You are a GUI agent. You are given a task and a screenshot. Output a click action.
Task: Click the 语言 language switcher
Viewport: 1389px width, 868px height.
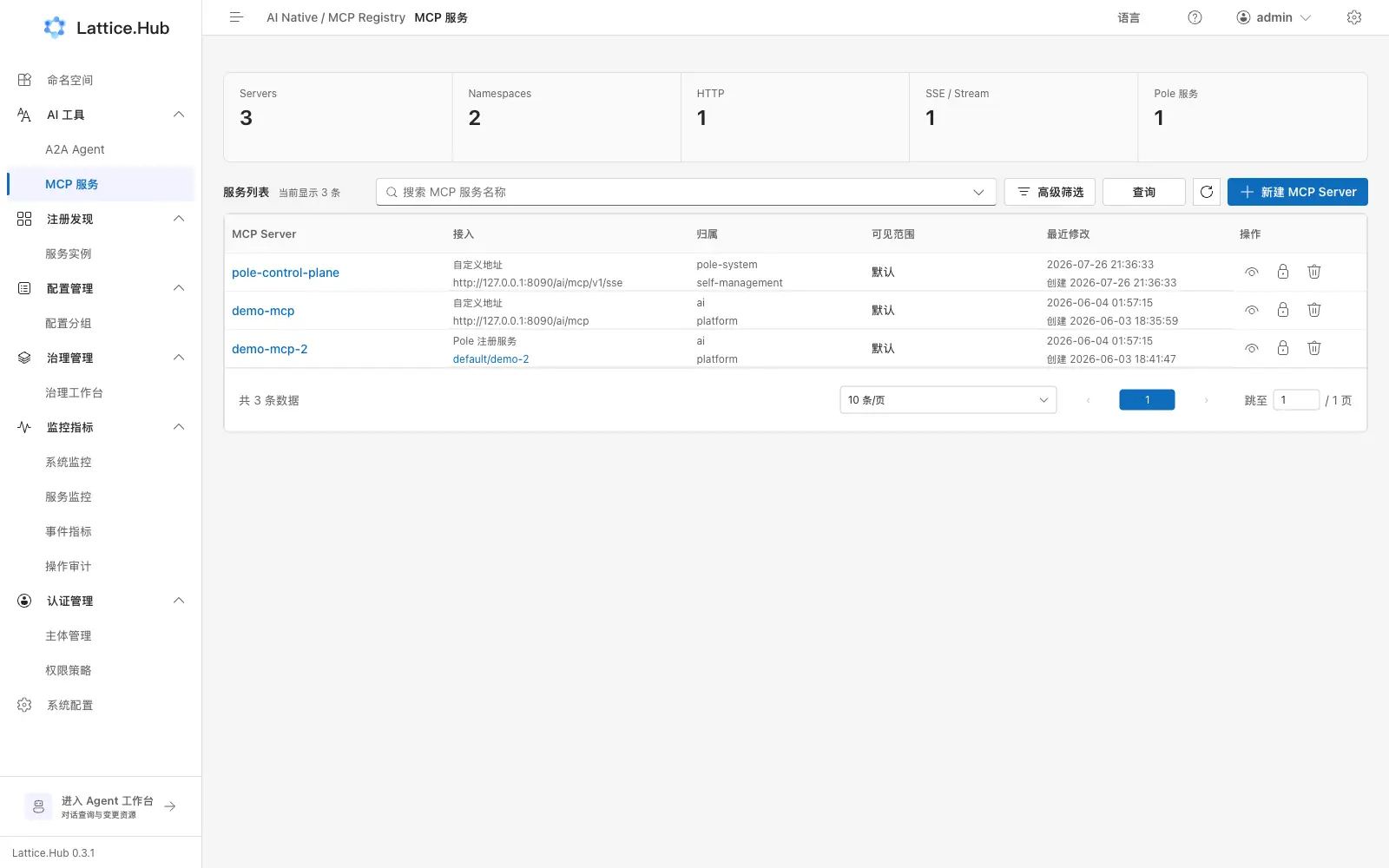tap(1129, 17)
